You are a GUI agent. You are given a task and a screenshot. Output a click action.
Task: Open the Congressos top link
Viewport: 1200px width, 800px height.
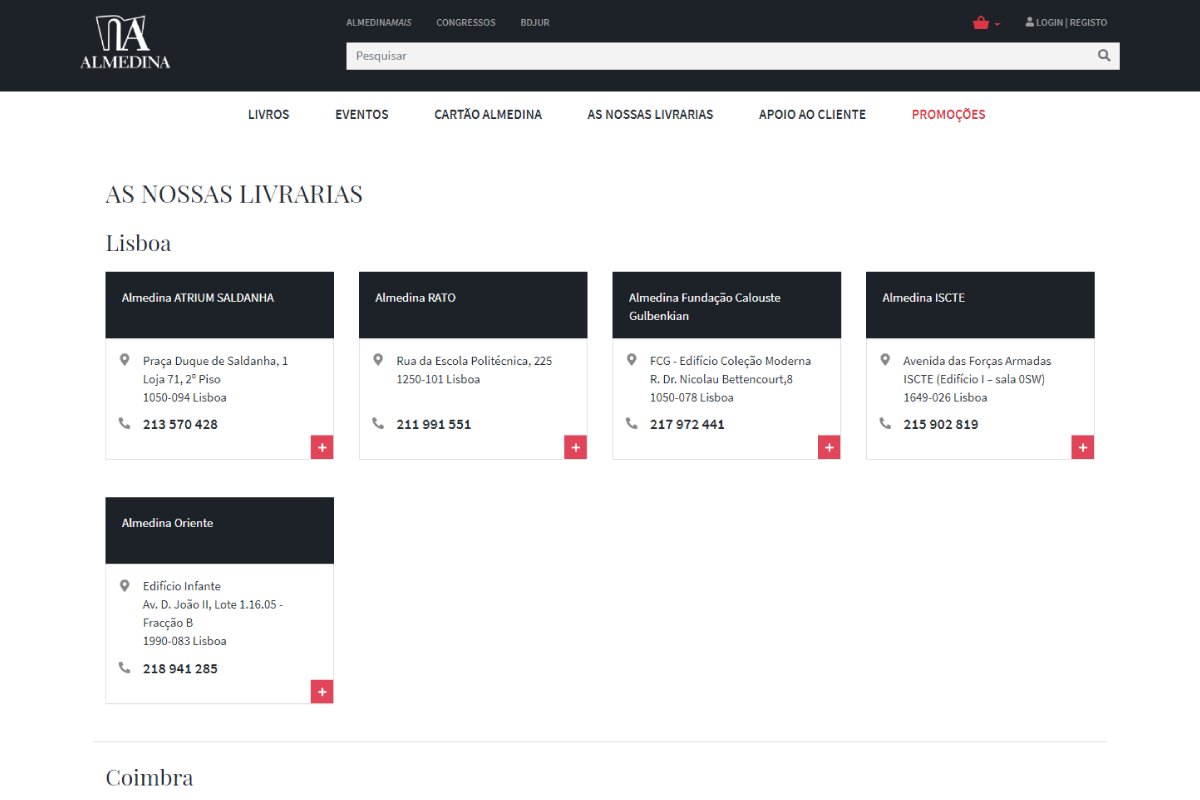(466, 22)
